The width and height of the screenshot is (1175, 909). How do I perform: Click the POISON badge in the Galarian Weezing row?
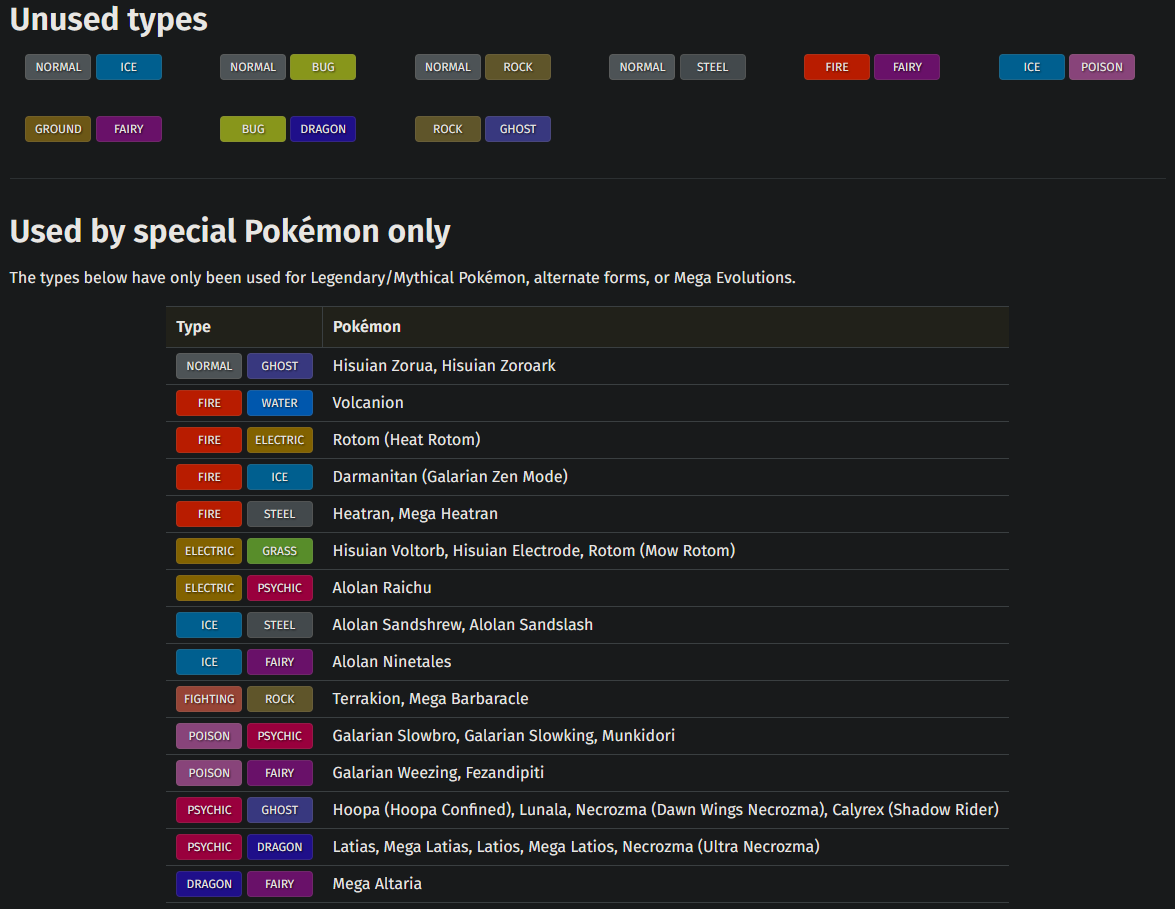point(209,773)
